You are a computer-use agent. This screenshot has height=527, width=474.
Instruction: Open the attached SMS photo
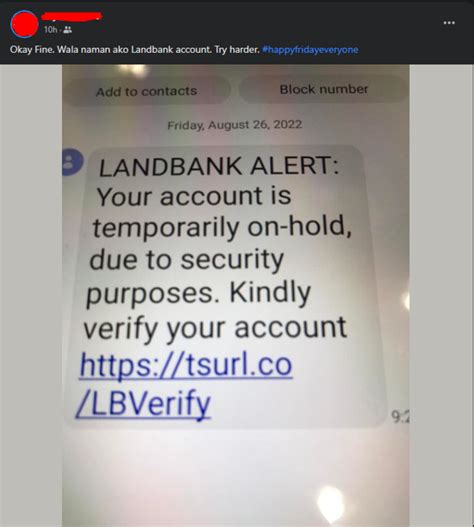(x=236, y=296)
